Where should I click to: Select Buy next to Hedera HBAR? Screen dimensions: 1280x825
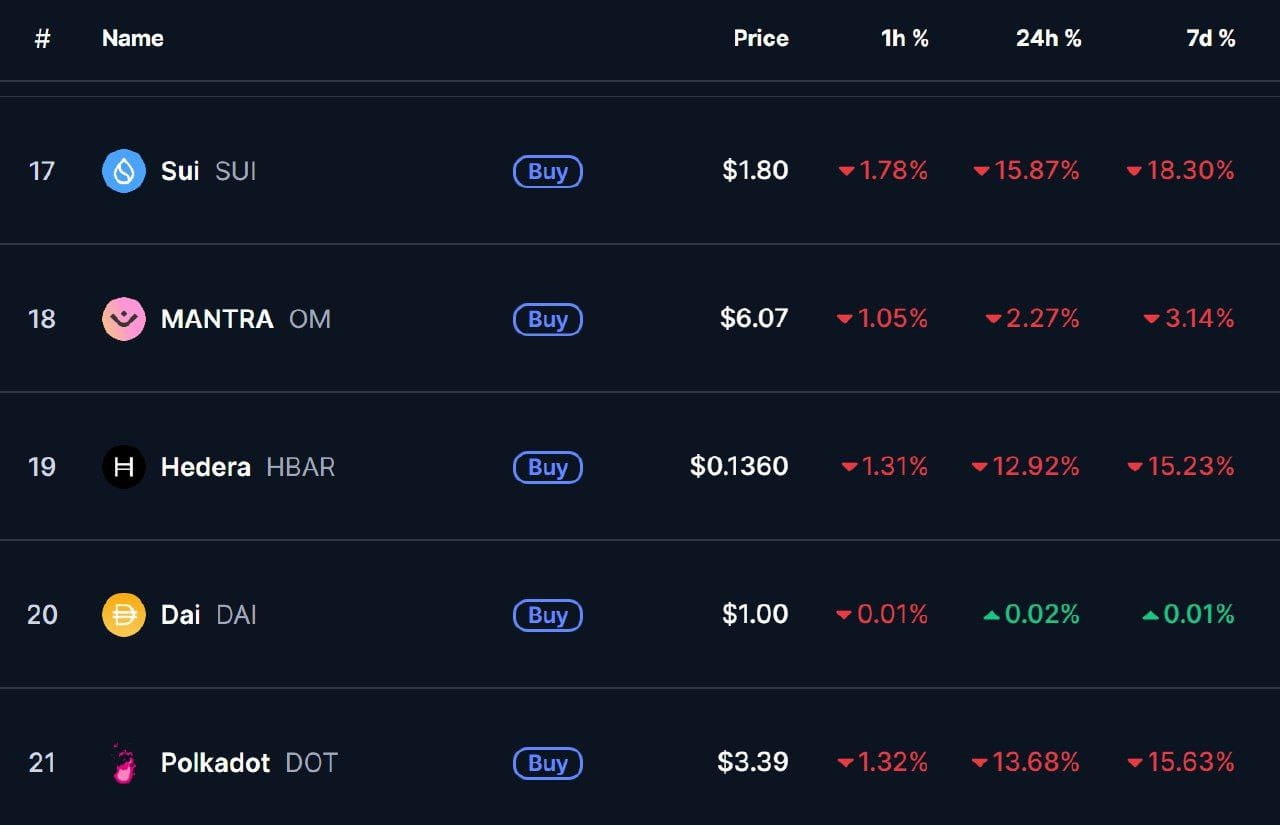548,467
